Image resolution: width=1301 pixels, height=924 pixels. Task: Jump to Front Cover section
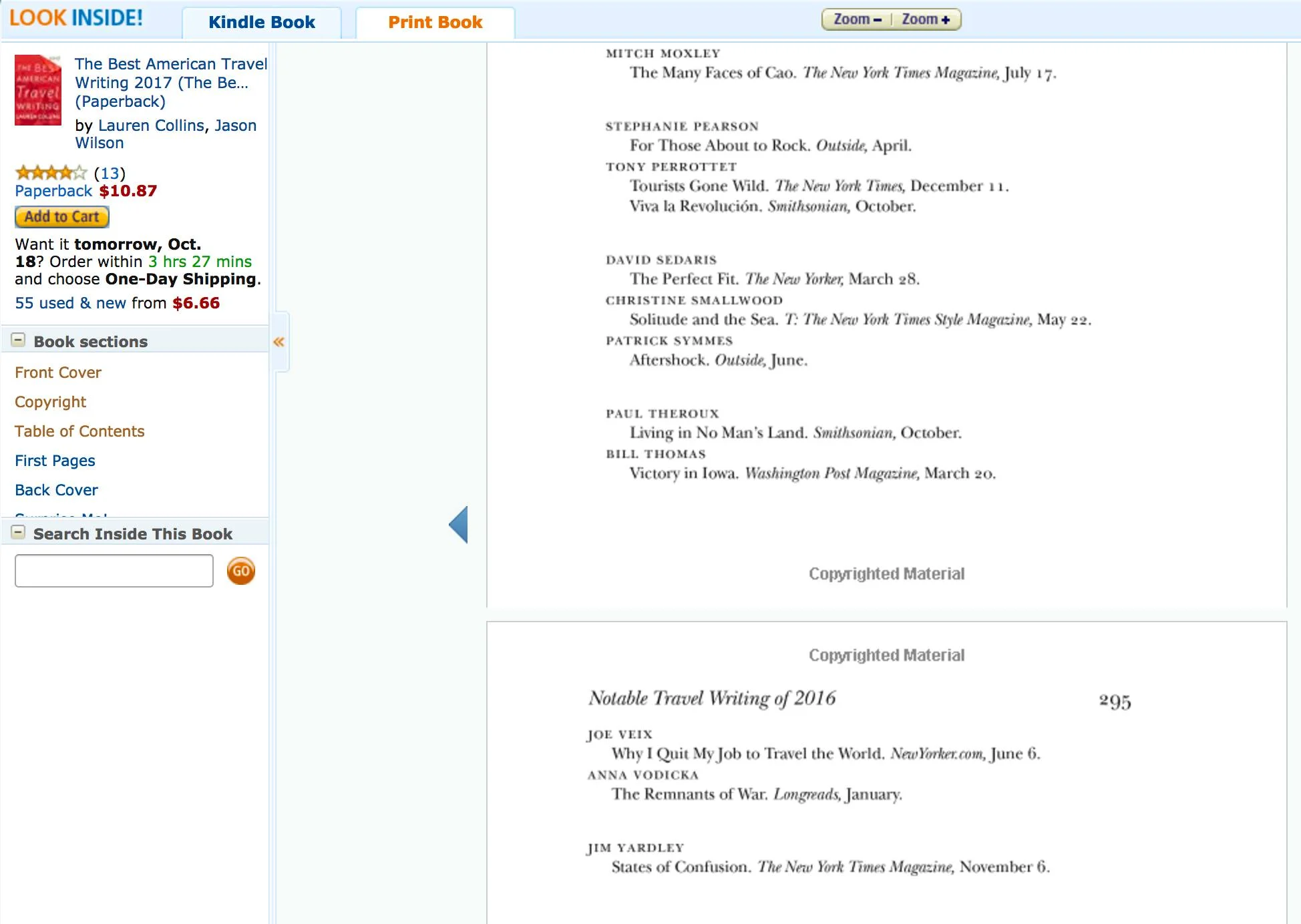click(x=58, y=373)
